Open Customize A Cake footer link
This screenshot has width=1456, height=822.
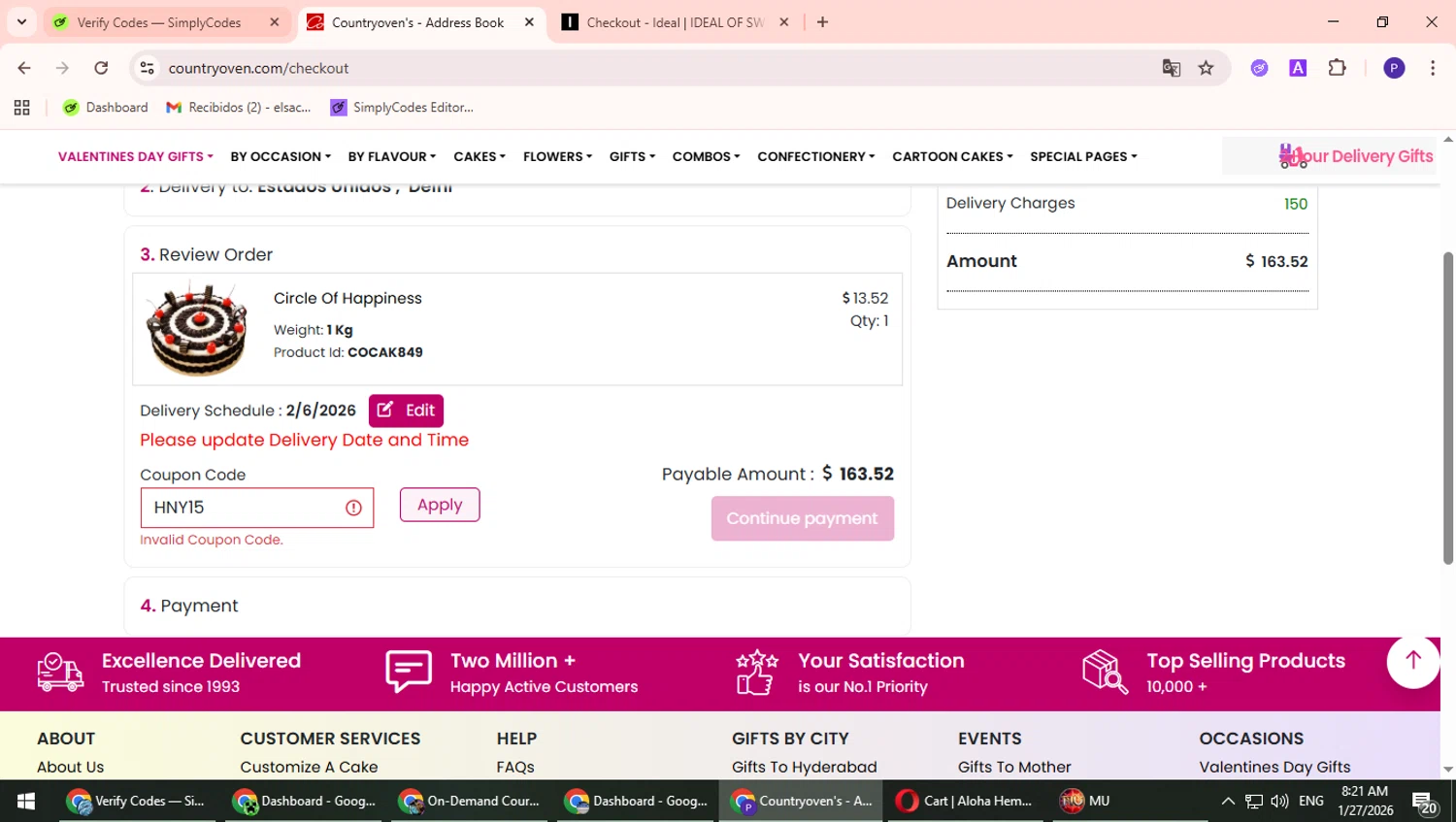tap(309, 767)
